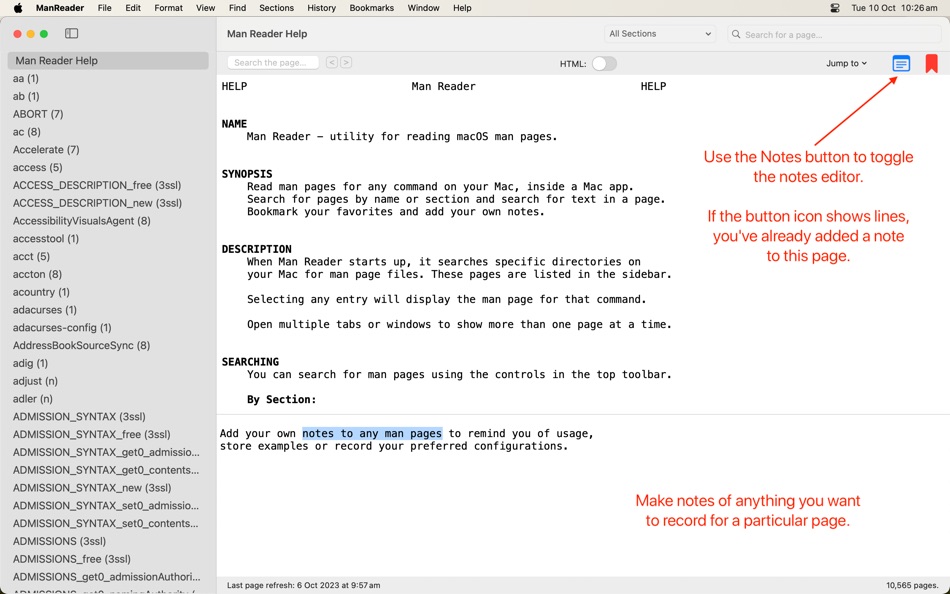Open the Sections menu
Viewport: 950px width, 594px height.
(x=276, y=8)
